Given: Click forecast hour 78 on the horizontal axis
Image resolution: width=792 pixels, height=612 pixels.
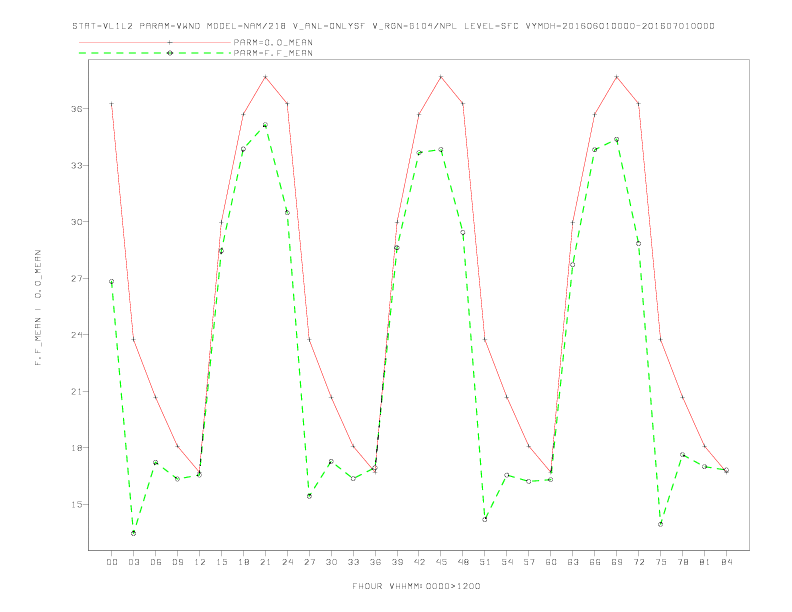Looking at the screenshot, I should [x=682, y=562].
